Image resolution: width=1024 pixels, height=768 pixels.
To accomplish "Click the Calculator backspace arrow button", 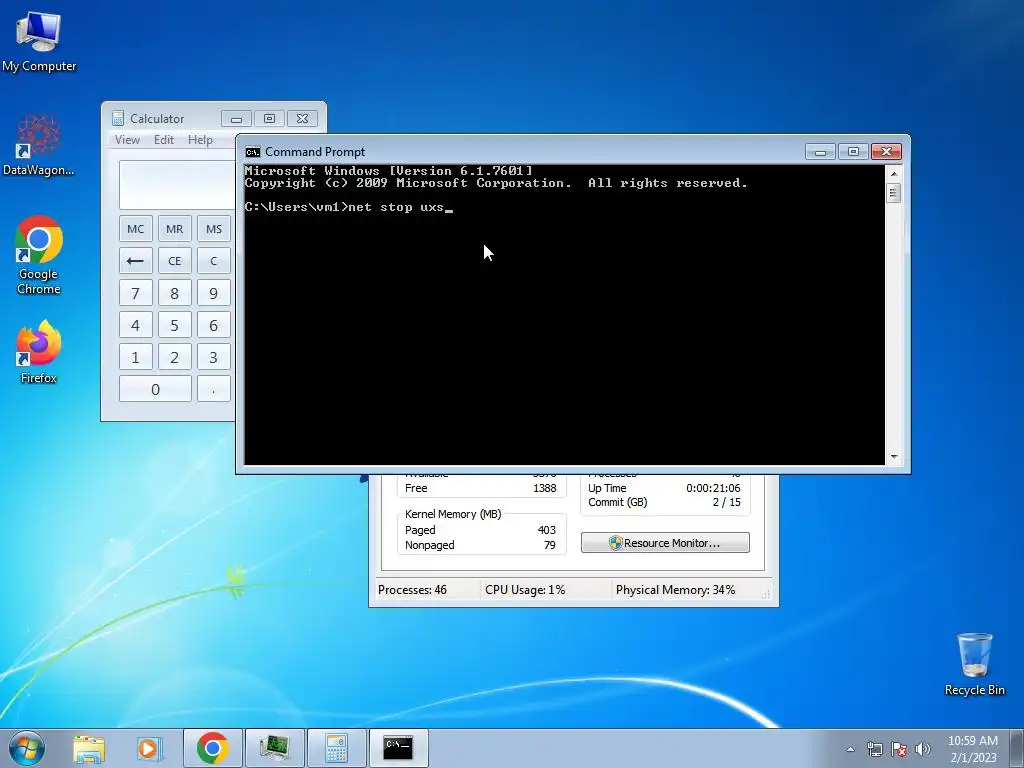I will coord(136,261).
